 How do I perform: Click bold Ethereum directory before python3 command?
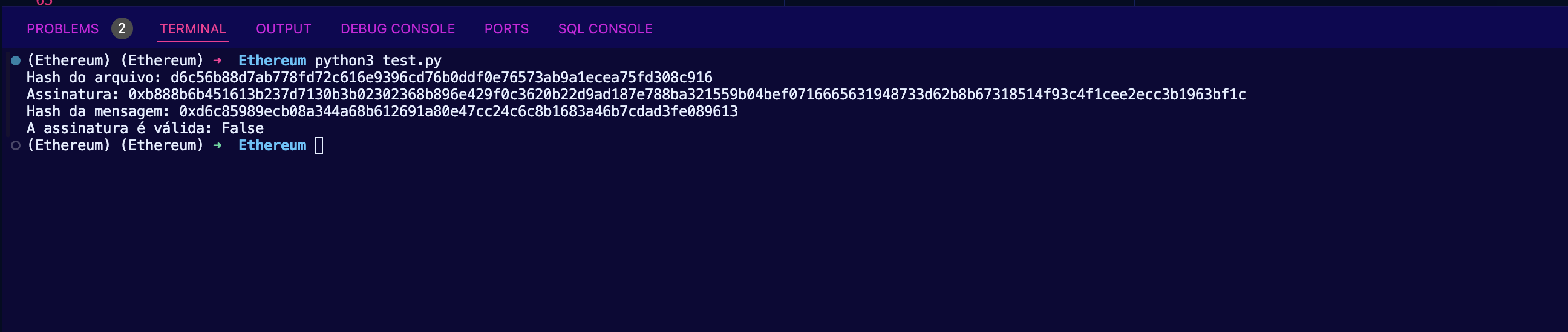(x=272, y=61)
